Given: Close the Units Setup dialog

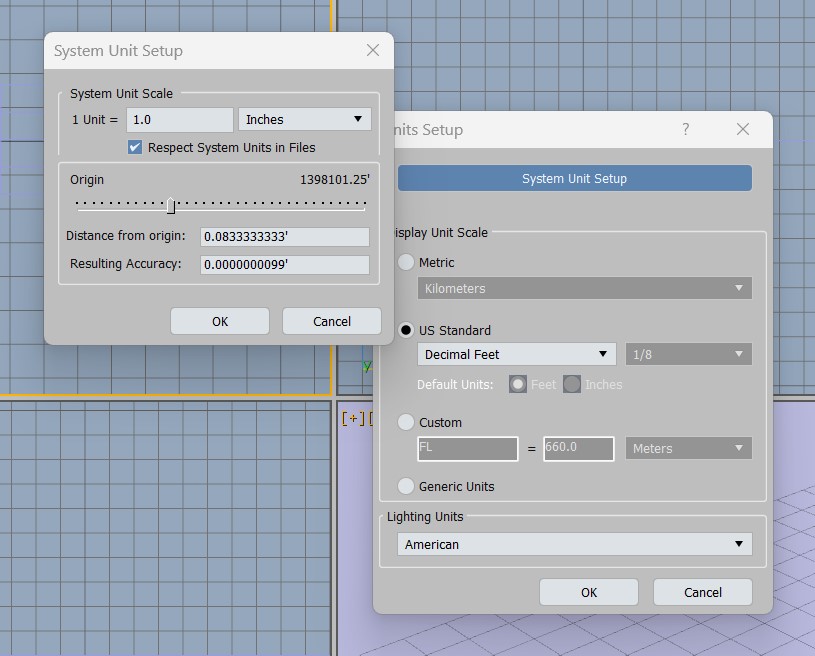Looking at the screenshot, I should (x=743, y=129).
